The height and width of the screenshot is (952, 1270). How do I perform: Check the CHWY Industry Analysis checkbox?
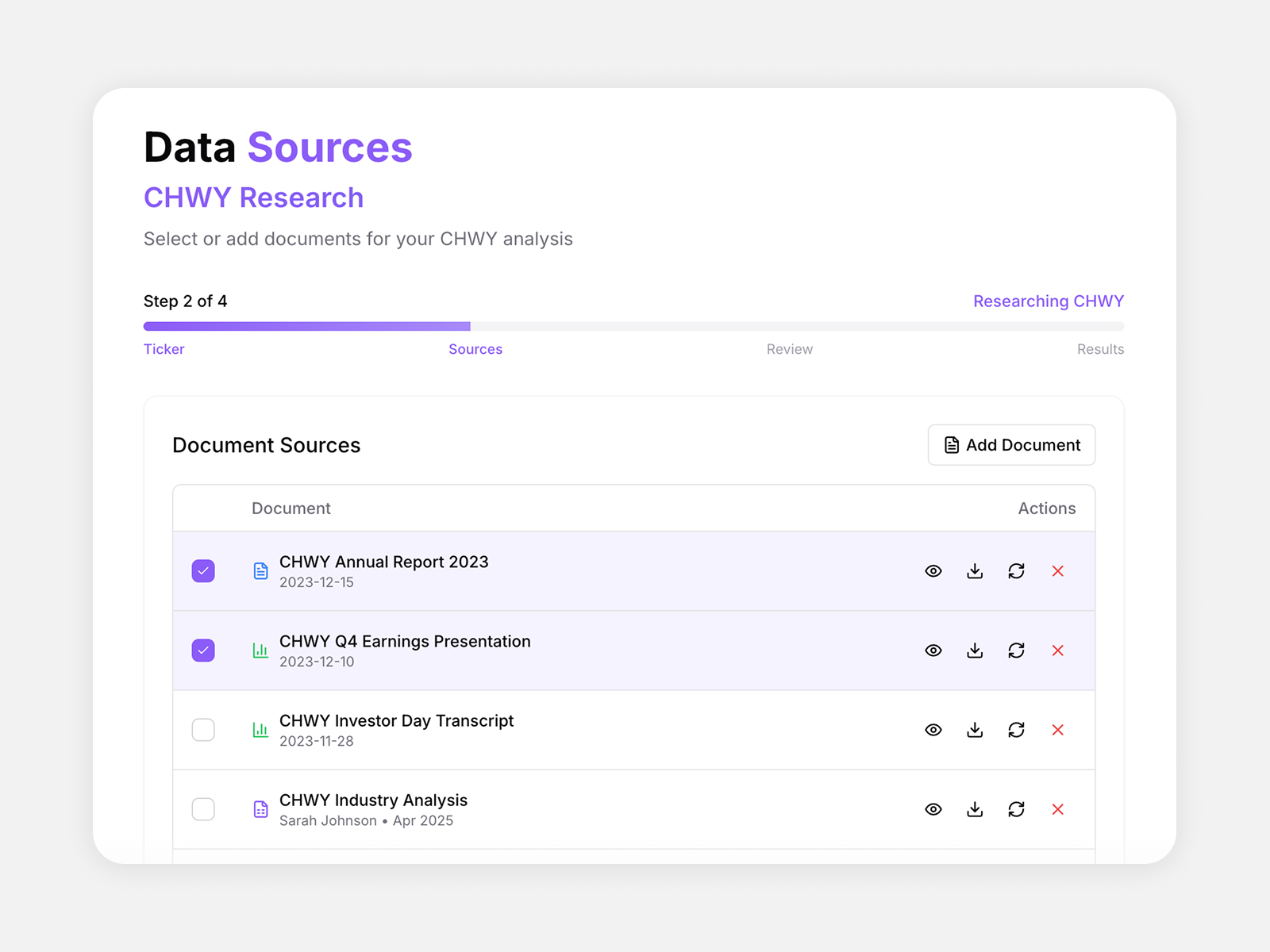point(203,809)
